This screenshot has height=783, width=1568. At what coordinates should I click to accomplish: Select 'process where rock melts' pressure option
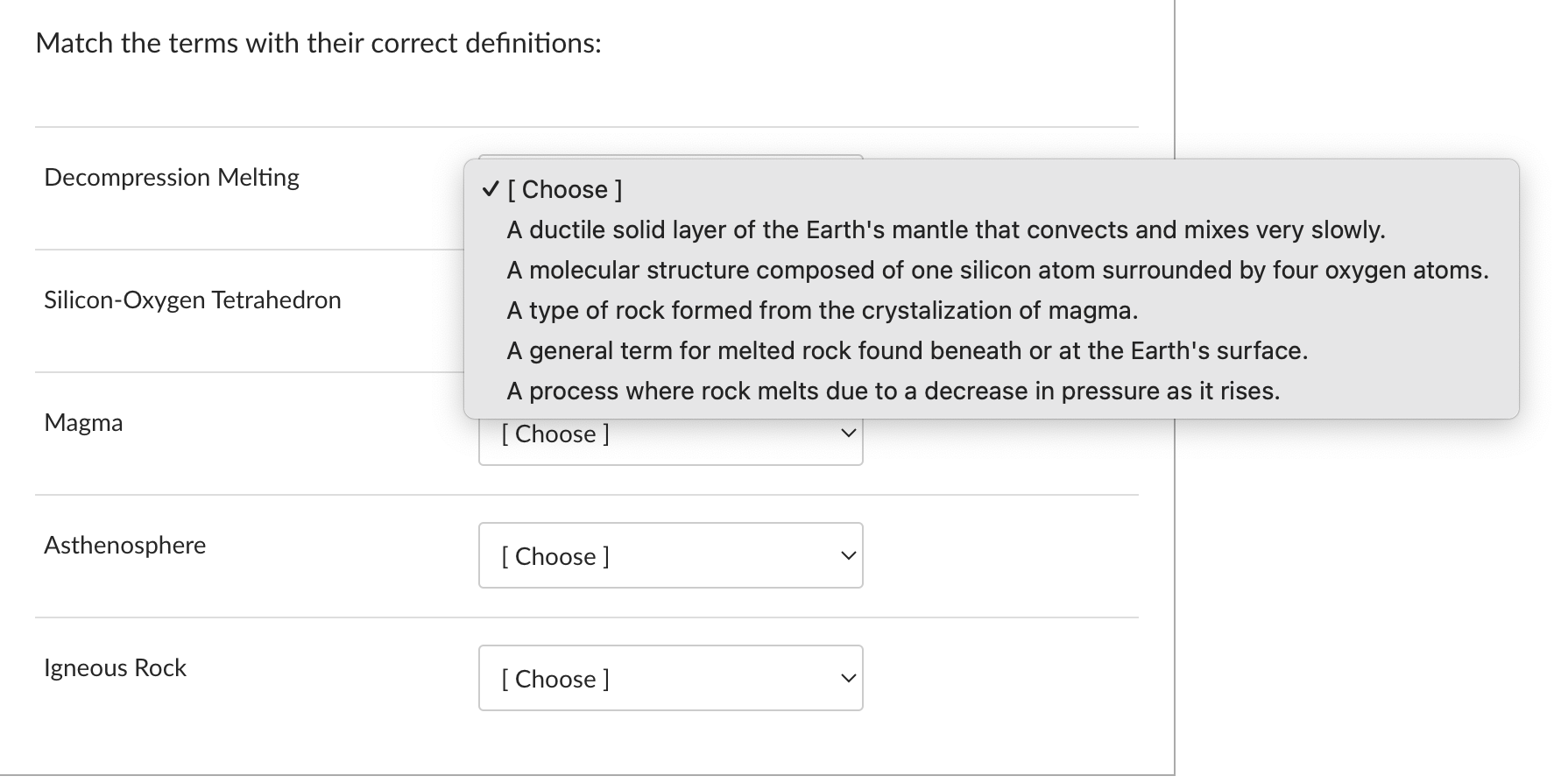coord(893,391)
